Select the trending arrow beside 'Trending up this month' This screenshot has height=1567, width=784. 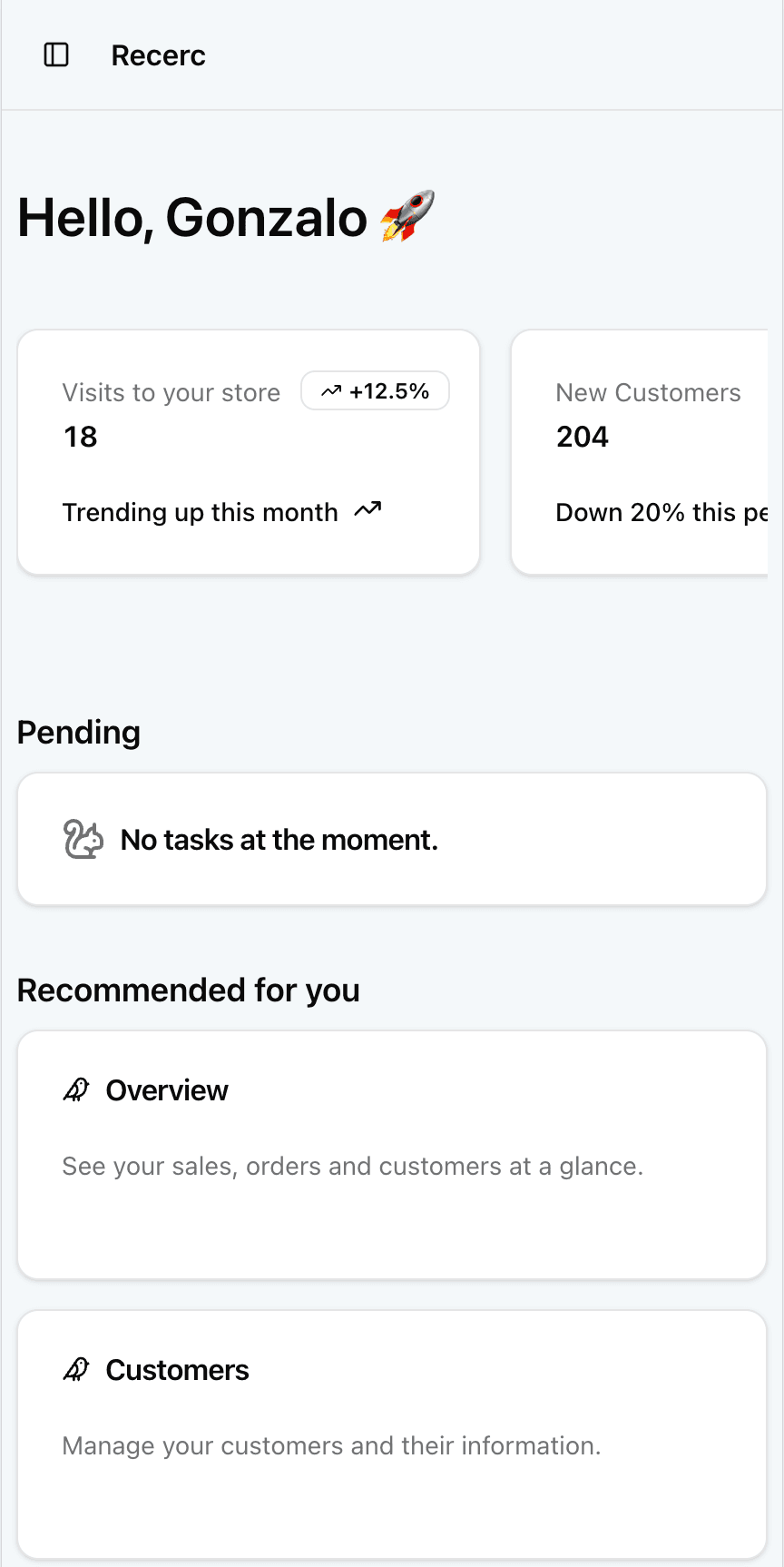367,509
